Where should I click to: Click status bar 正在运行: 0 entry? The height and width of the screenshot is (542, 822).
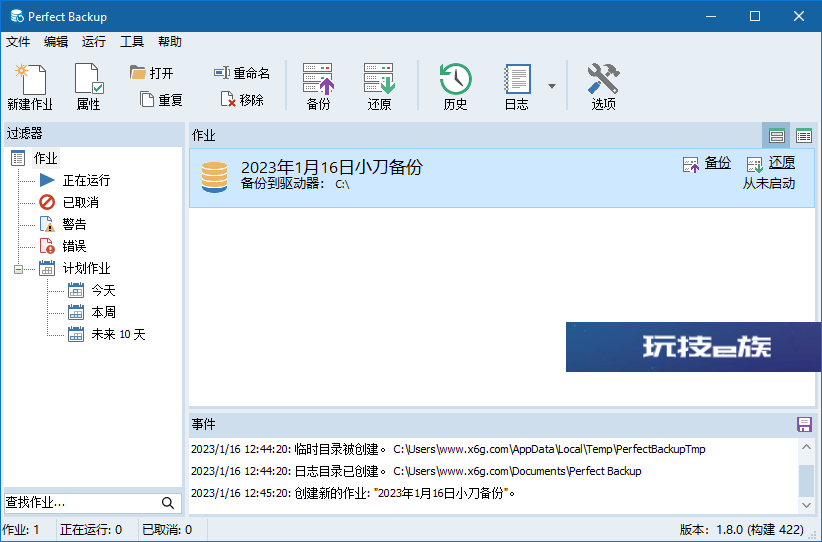tap(91, 530)
